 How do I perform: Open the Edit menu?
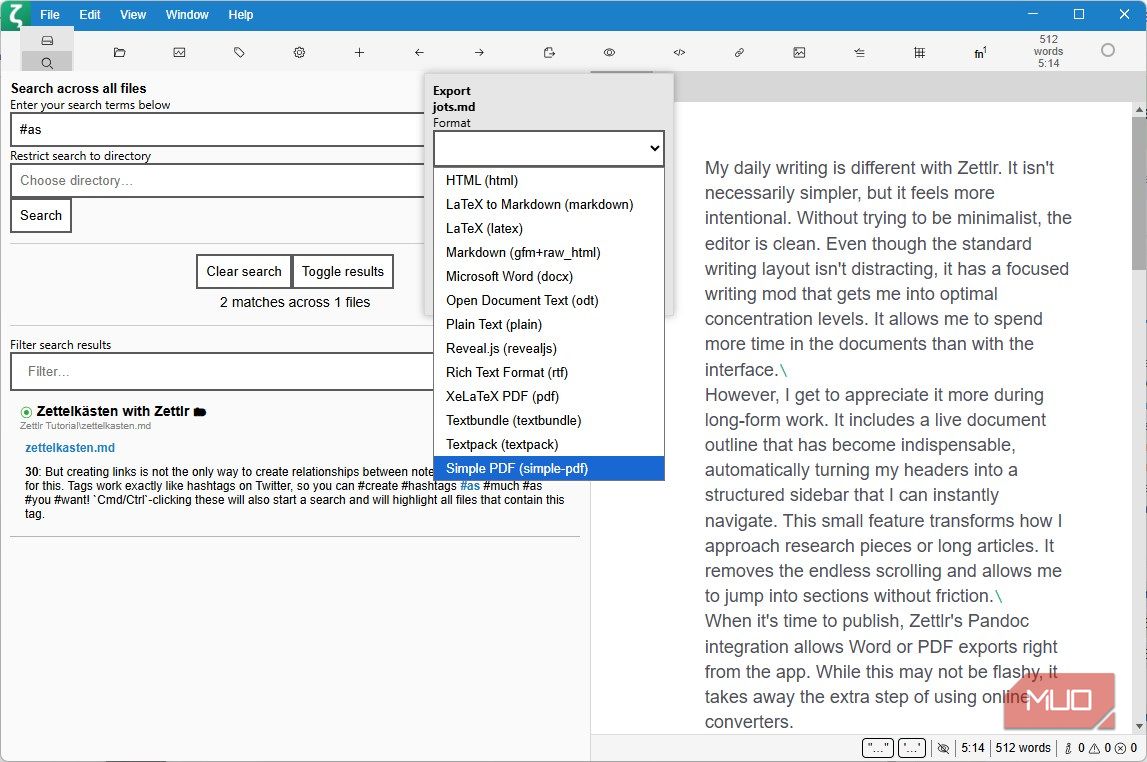(x=90, y=15)
